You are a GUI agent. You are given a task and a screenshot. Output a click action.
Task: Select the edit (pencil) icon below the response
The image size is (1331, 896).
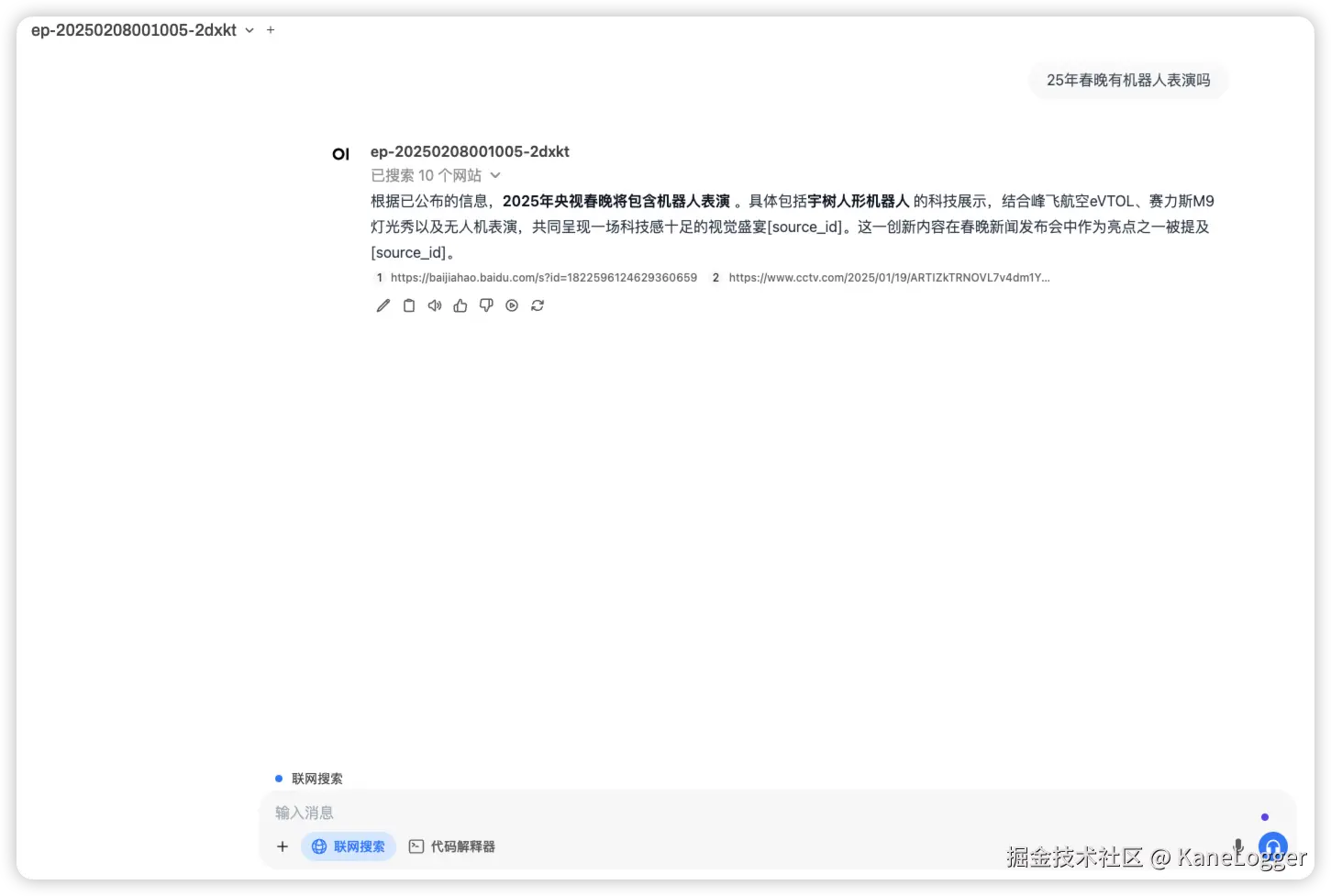383,305
